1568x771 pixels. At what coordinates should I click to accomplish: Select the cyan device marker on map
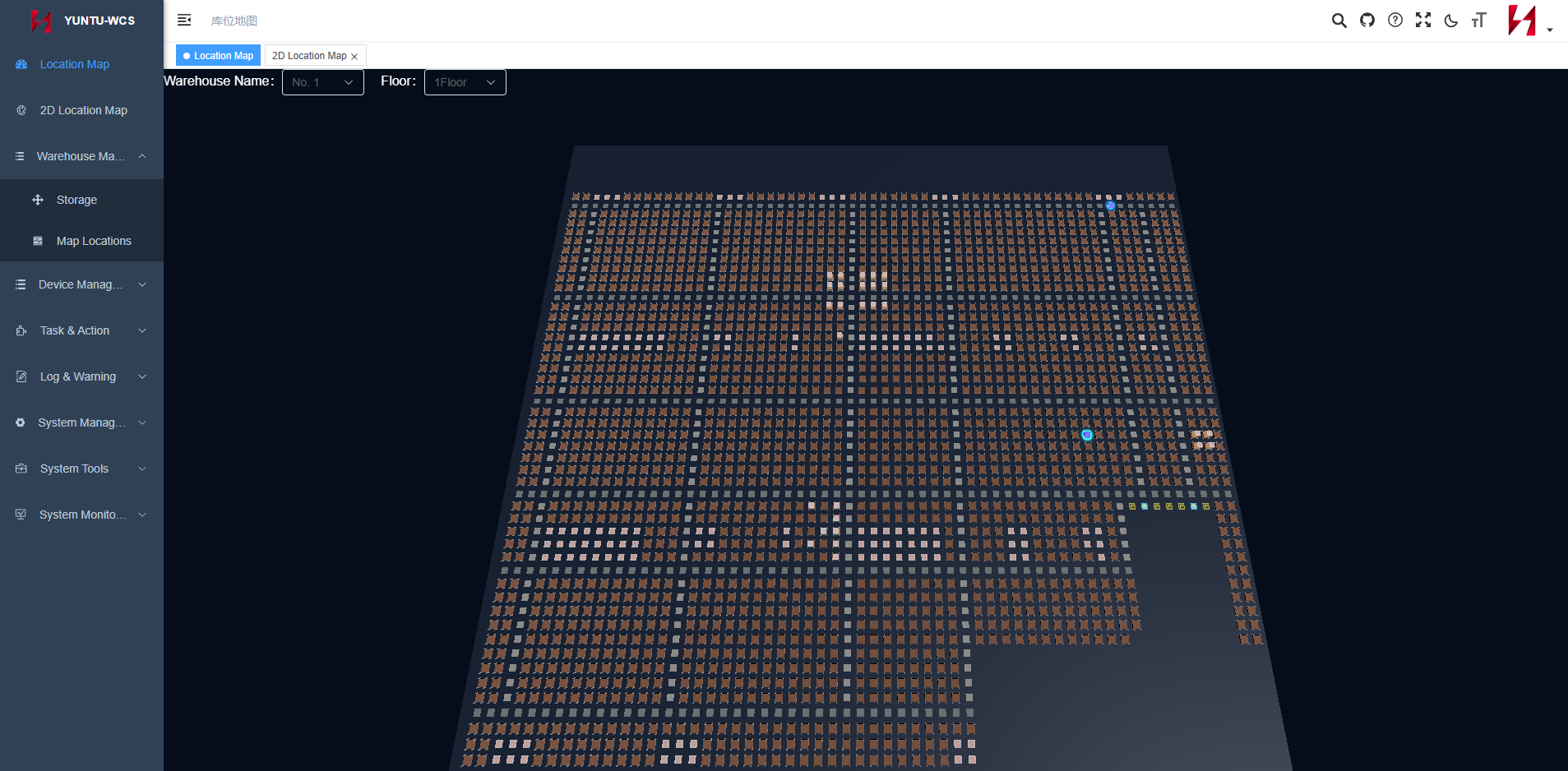coord(1087,435)
